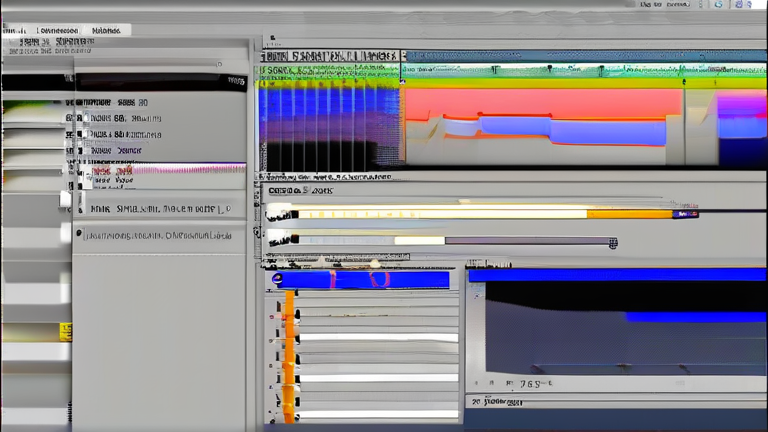Open the middle tab in the top-left tab strip
The width and height of the screenshot is (768, 432).
click(57, 30)
